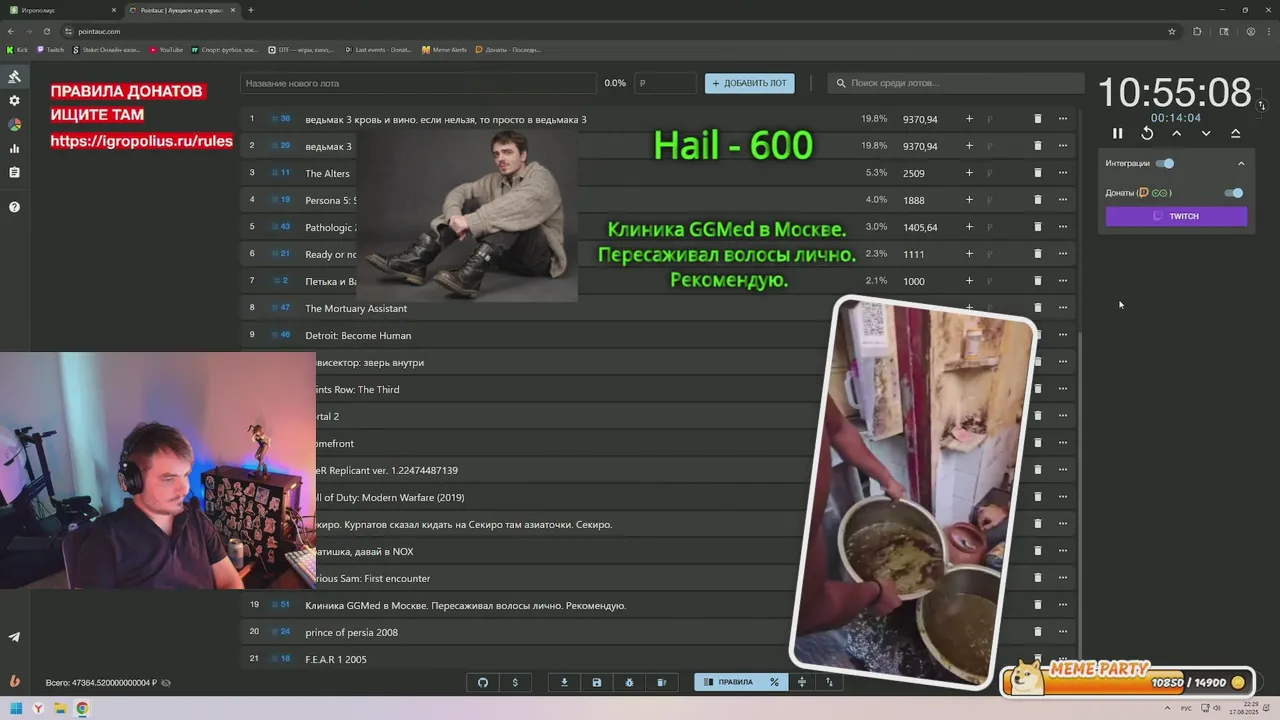Open more options for the 2509 lot
This screenshot has width=1280, height=720.
[1063, 173]
